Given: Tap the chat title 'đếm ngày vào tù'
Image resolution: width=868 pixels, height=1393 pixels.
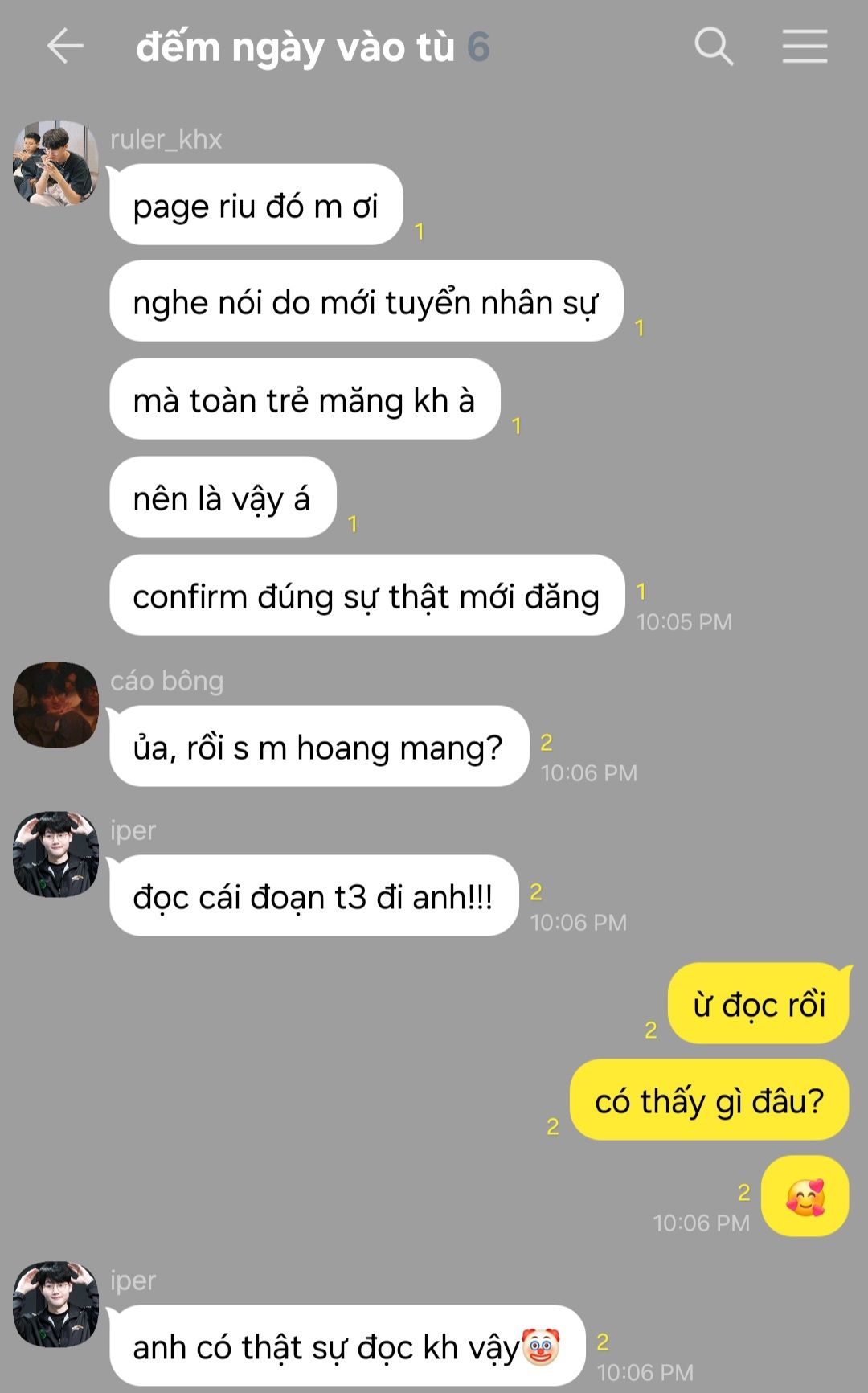Looking at the screenshot, I should tap(295, 47).
